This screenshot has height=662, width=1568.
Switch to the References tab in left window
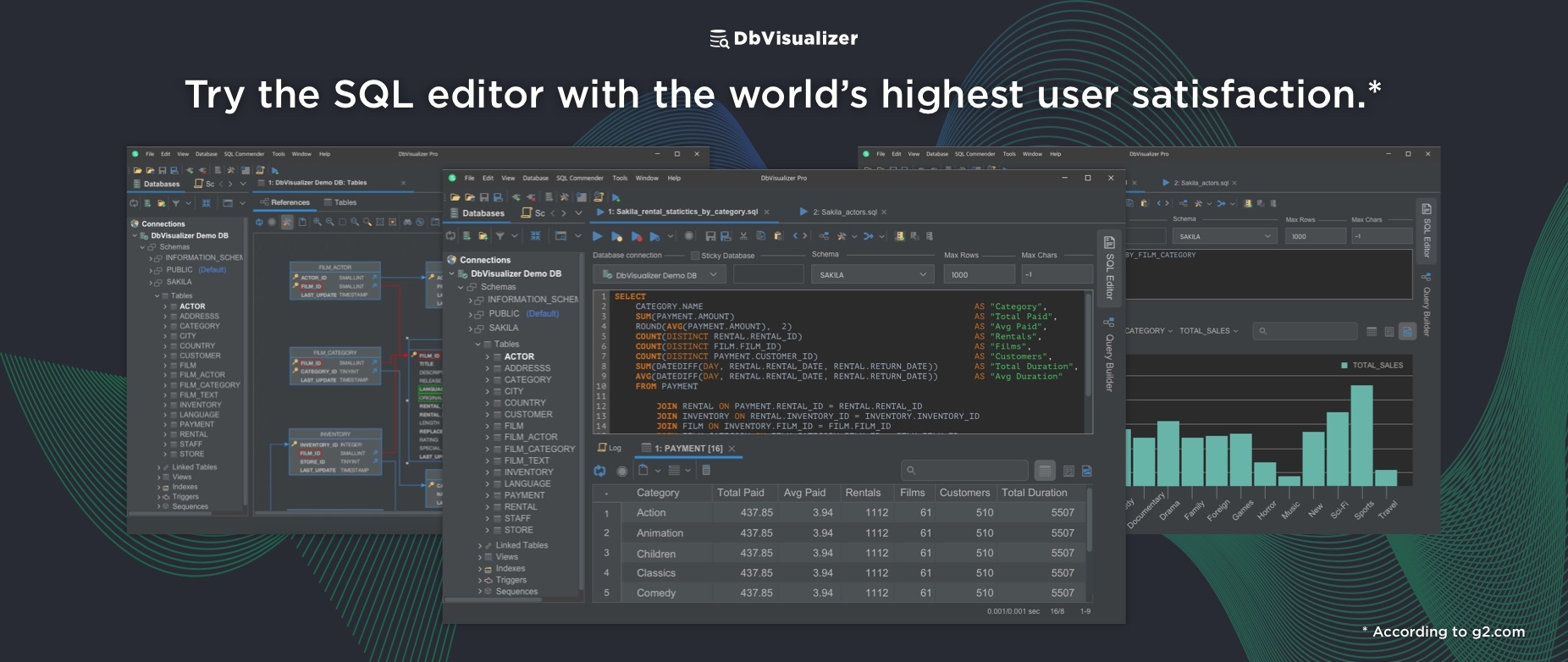[285, 202]
